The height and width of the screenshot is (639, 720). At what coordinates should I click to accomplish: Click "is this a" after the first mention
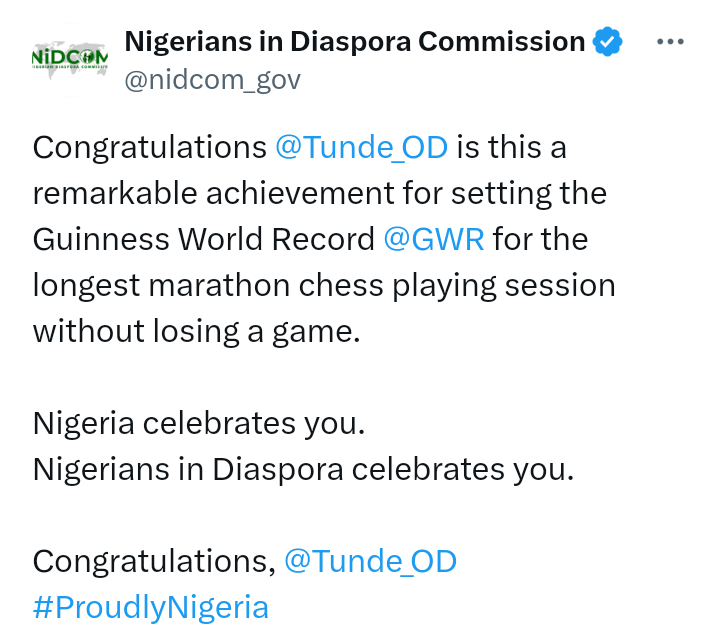[x=512, y=147]
